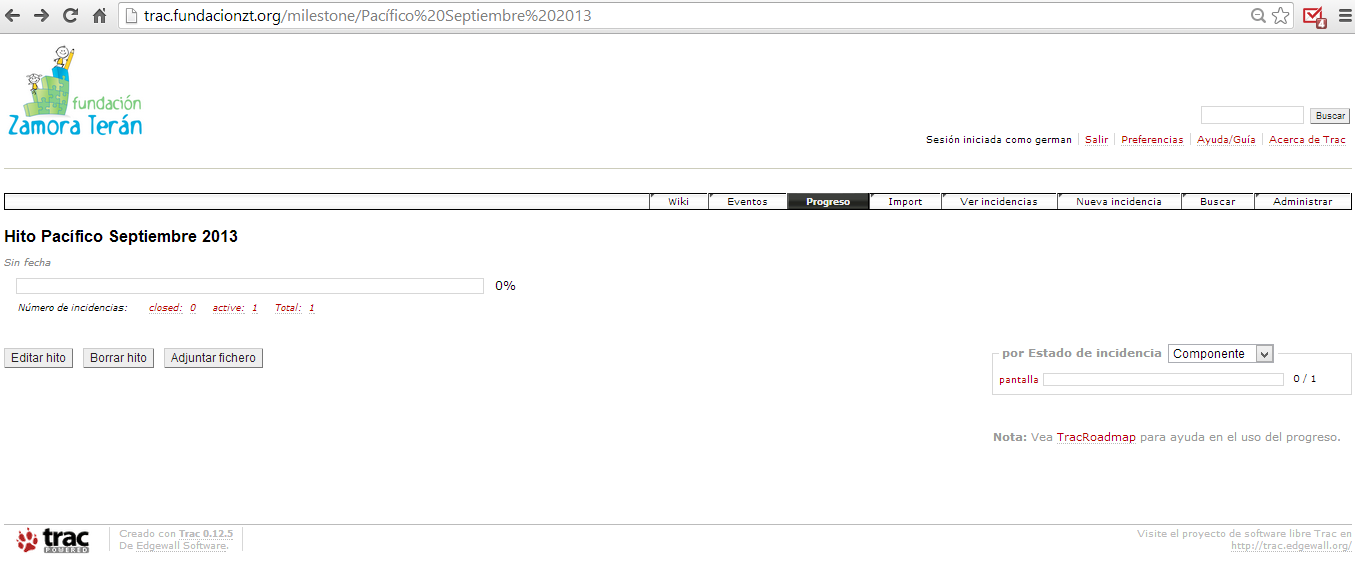
Task: Click the browser forward arrow
Action: pos(42,16)
